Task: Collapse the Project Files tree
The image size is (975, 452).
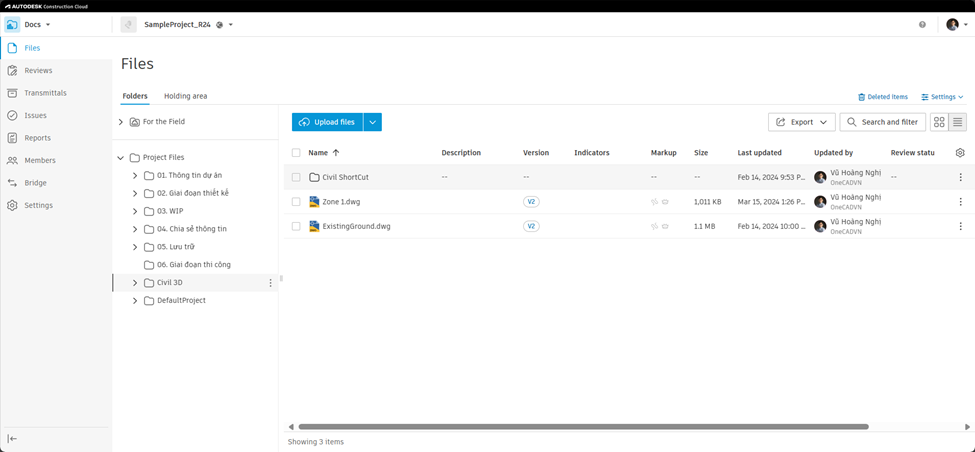Action: pos(121,157)
